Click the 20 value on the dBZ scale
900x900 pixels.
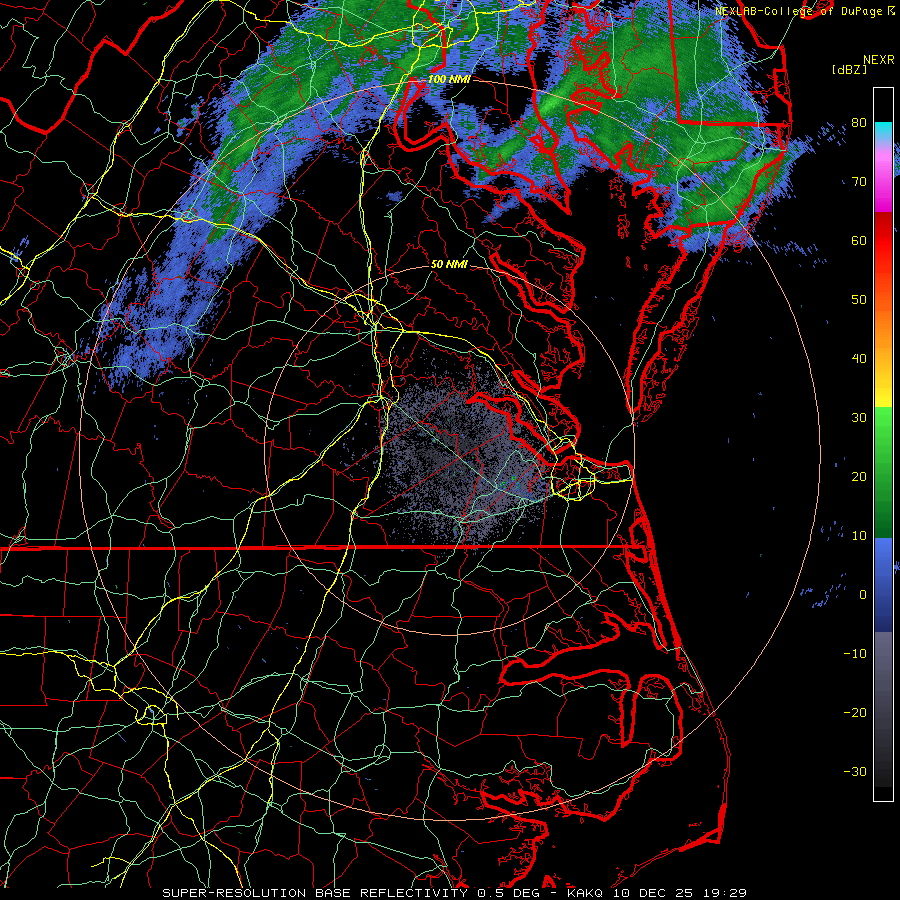[x=859, y=477]
